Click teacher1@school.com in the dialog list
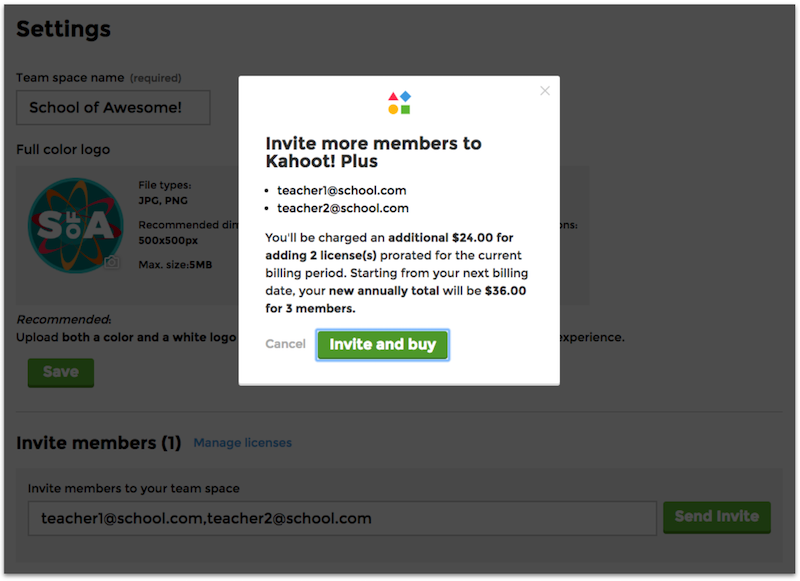Screen dimensions: 800x581 coord(342,190)
